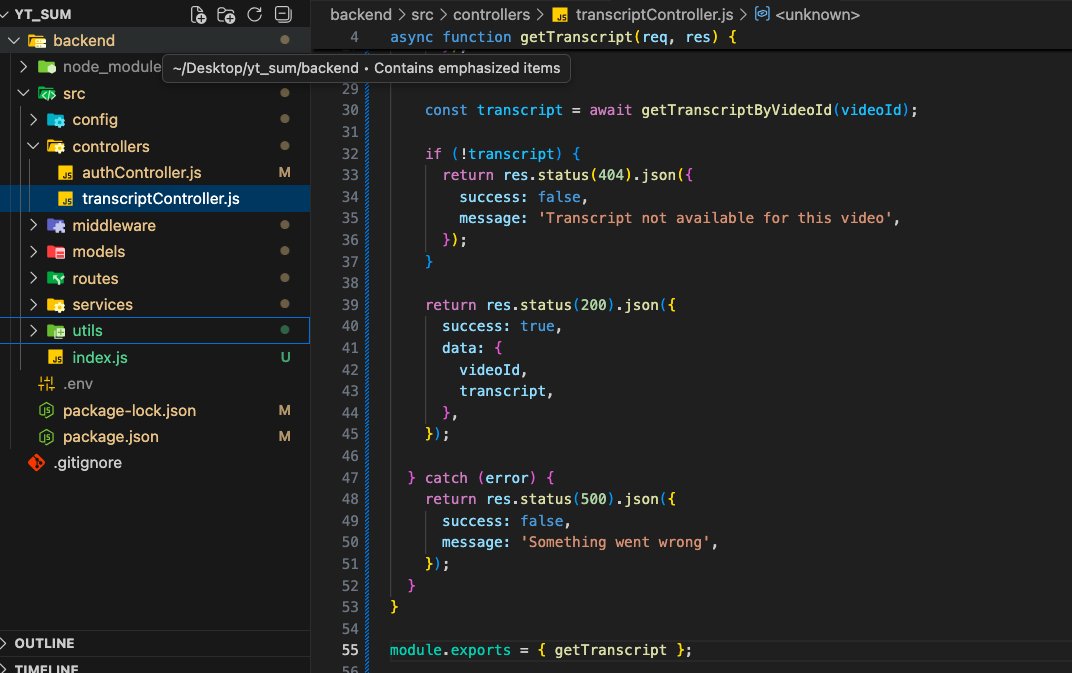Click the New File icon in explorer header

point(198,14)
